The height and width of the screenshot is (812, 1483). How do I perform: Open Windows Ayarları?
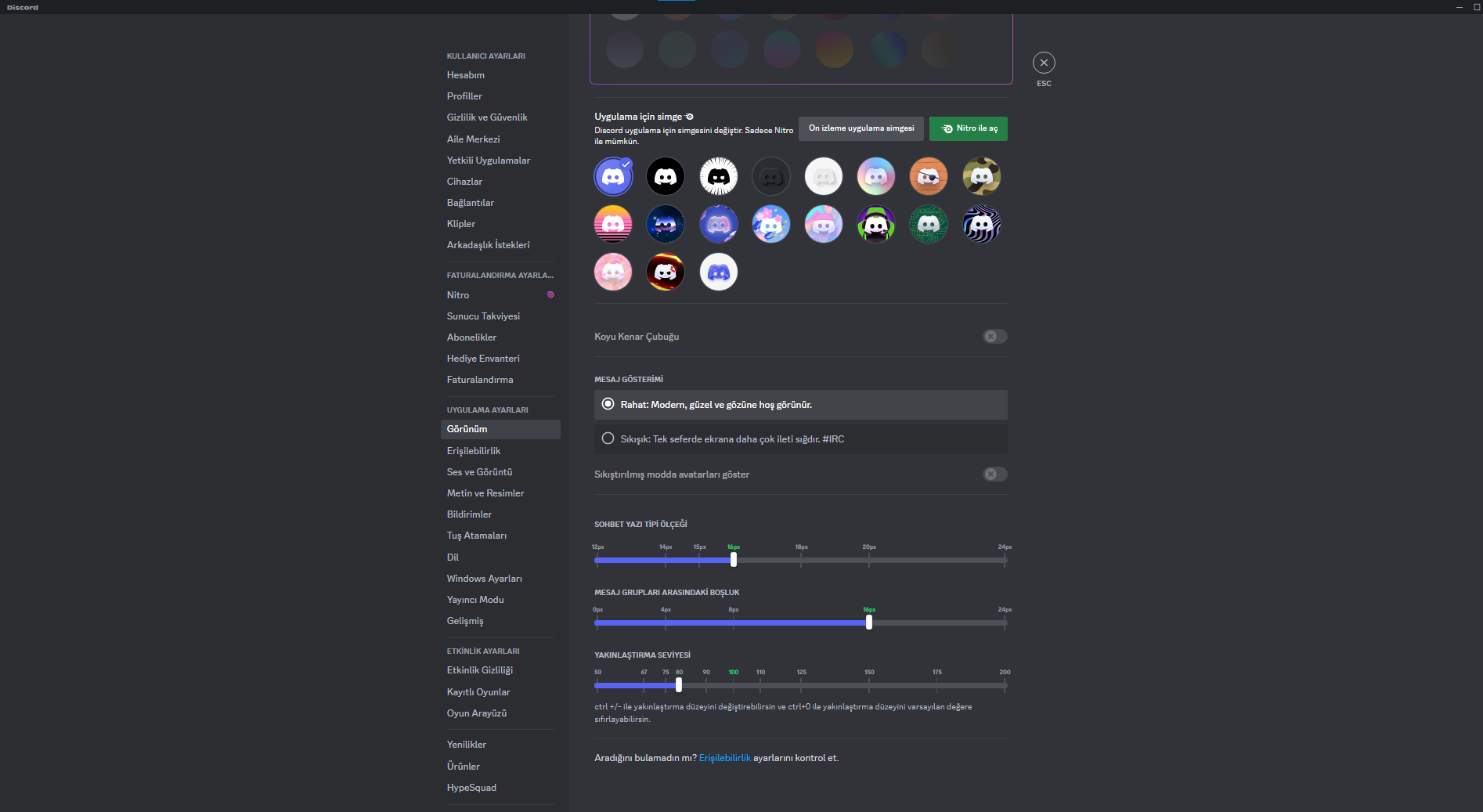pos(500,579)
